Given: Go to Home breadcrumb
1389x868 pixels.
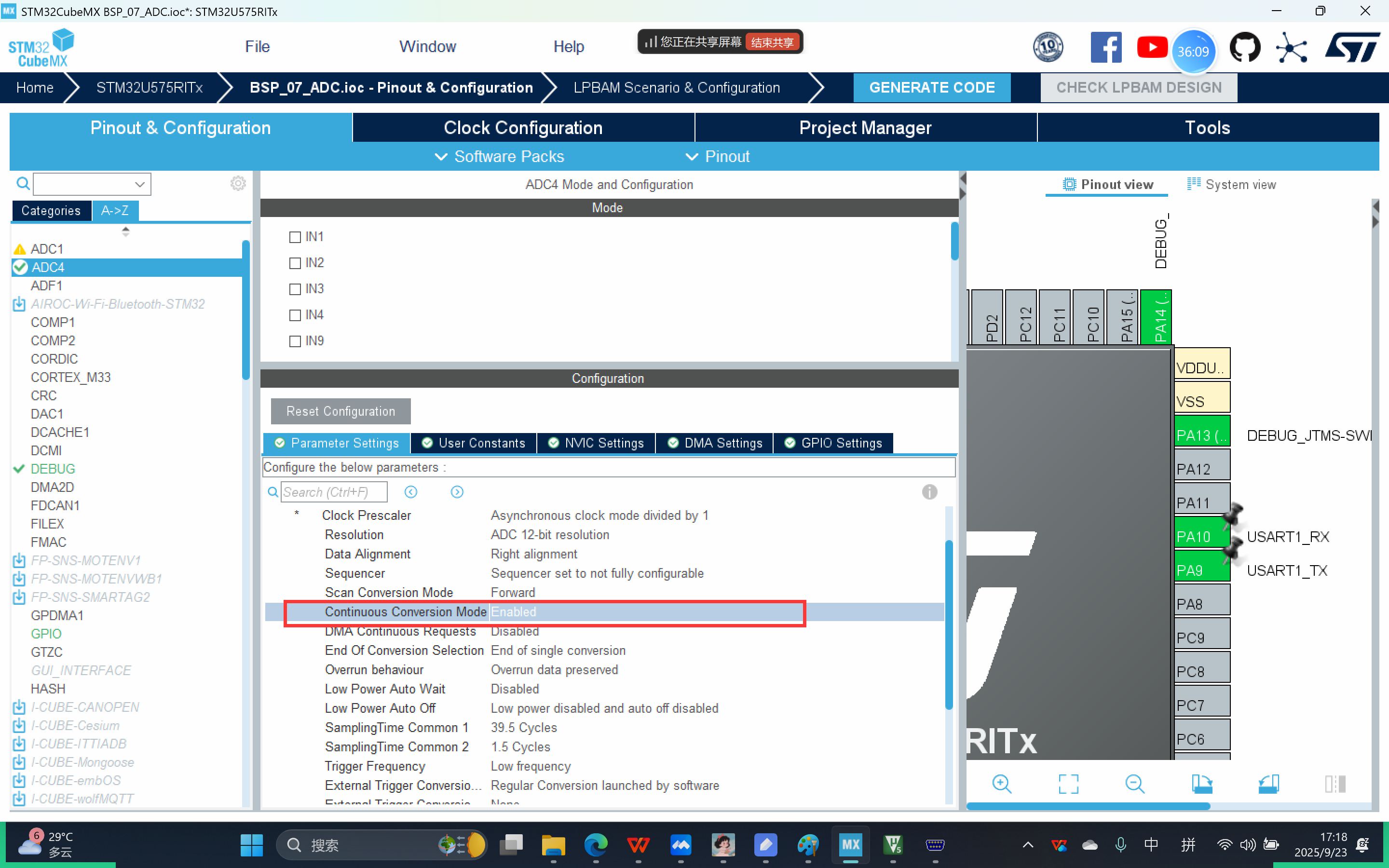Looking at the screenshot, I should [35, 88].
